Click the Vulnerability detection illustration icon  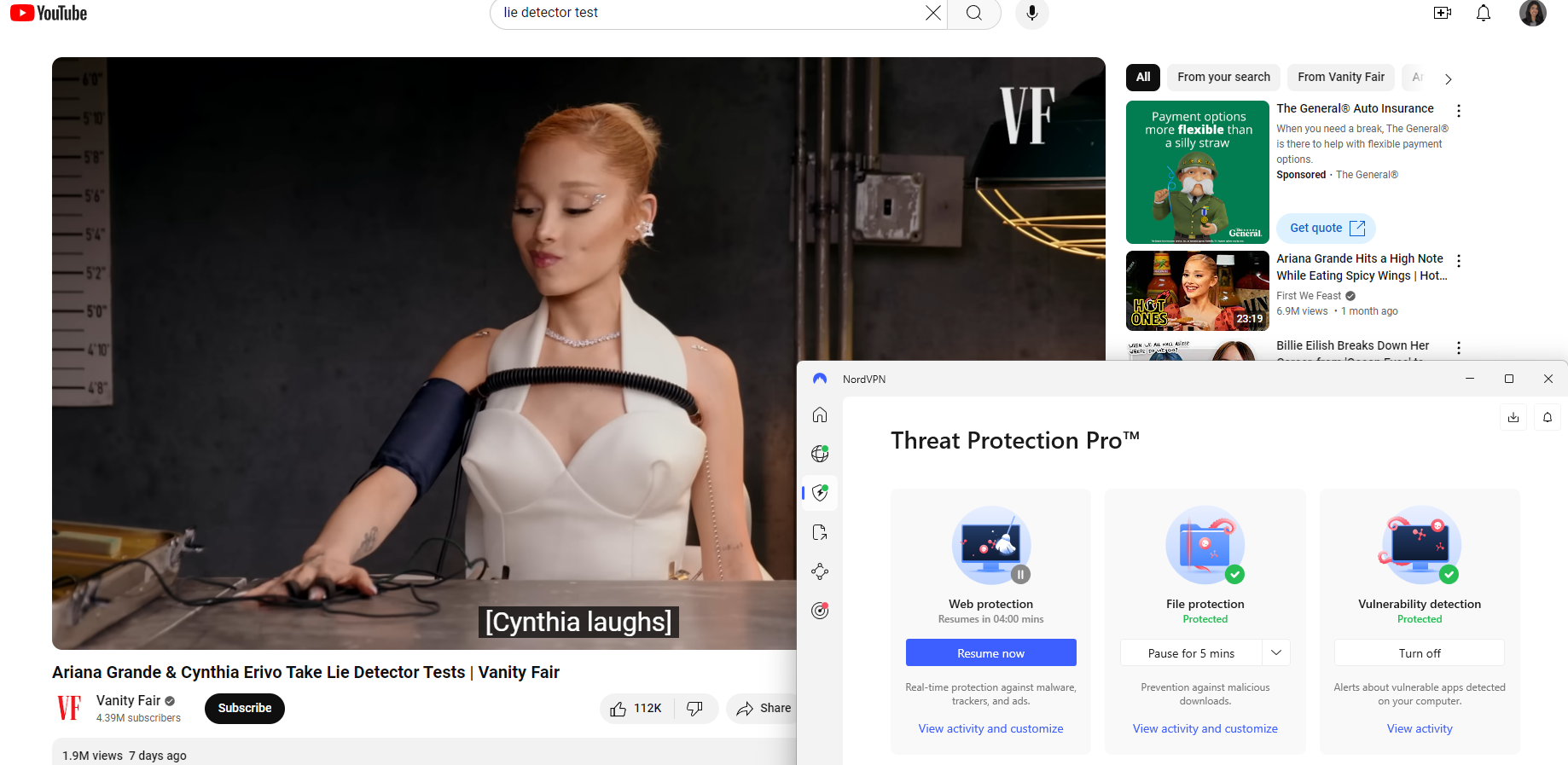click(1420, 546)
